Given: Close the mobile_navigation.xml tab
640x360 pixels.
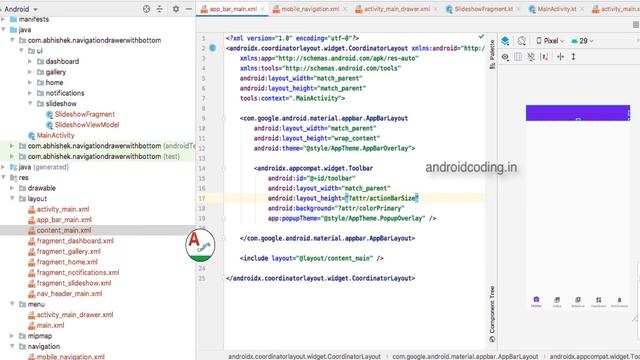Looking at the screenshot, I should pyautogui.click(x=345, y=9).
